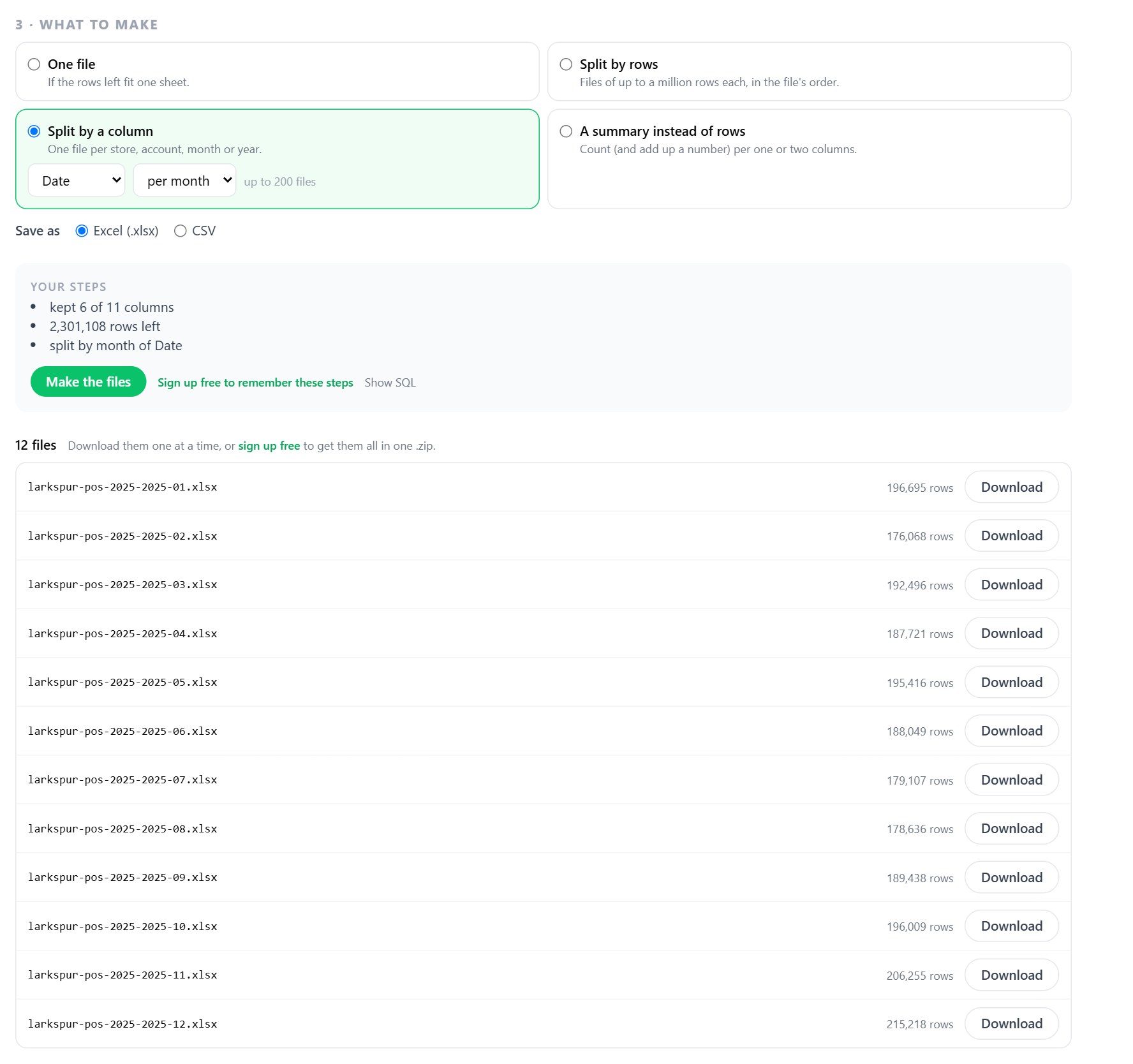Pick A summary instead of rows

566,131
